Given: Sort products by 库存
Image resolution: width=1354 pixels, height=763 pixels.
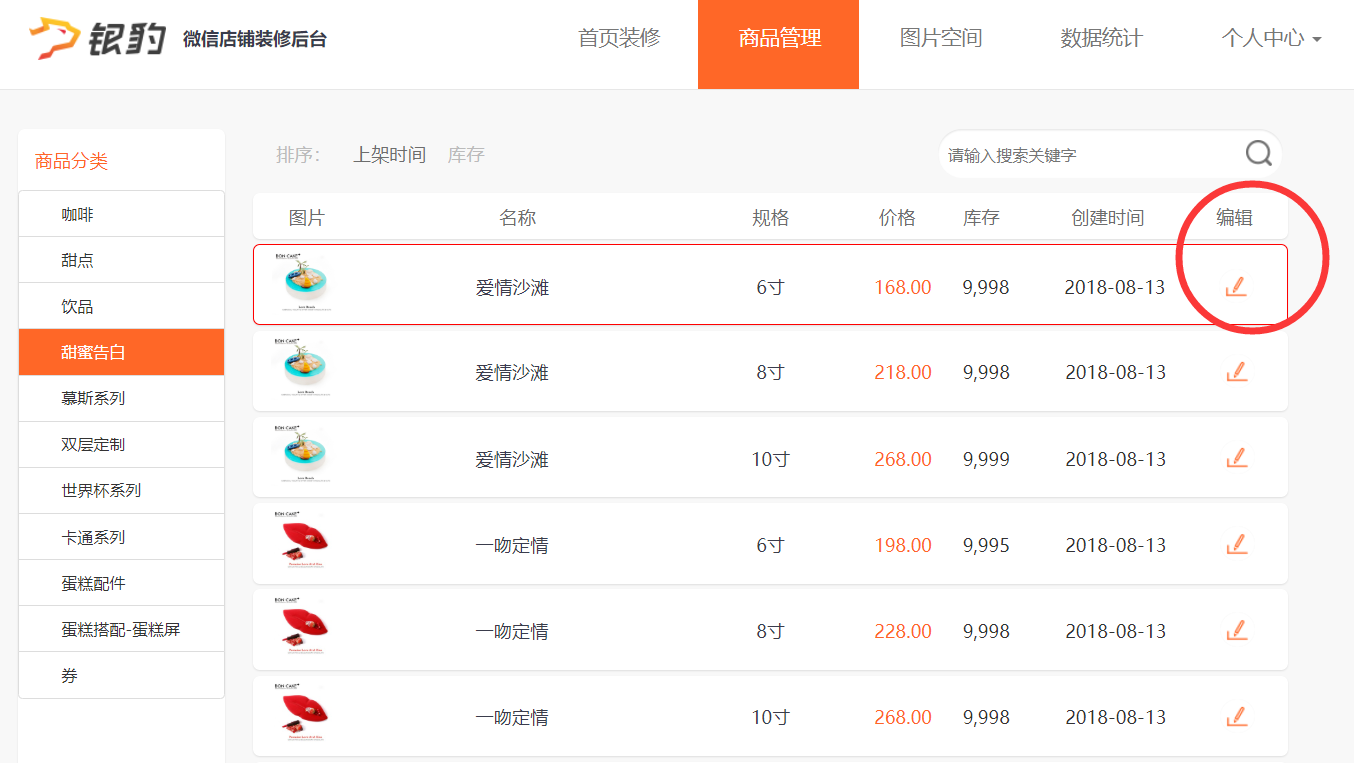Looking at the screenshot, I should (466, 155).
